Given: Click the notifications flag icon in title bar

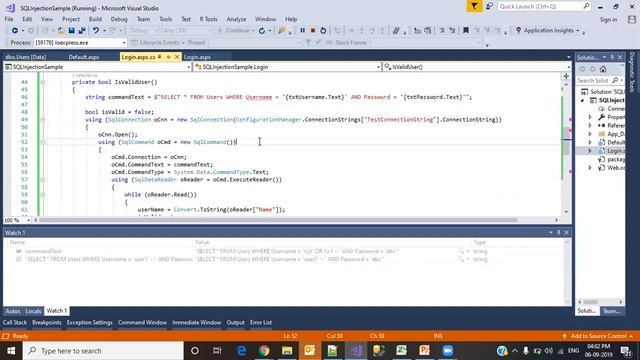Looking at the screenshot, I should [x=474, y=7].
